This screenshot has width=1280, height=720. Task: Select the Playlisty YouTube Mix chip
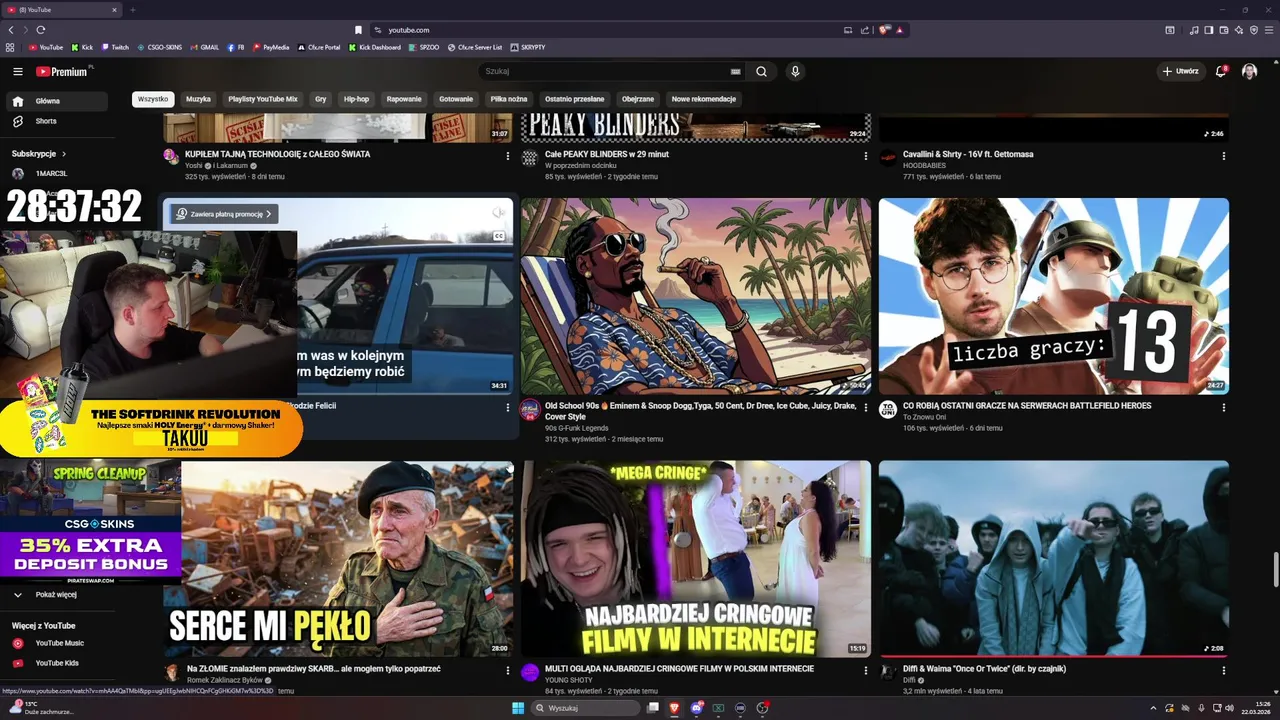[x=262, y=99]
